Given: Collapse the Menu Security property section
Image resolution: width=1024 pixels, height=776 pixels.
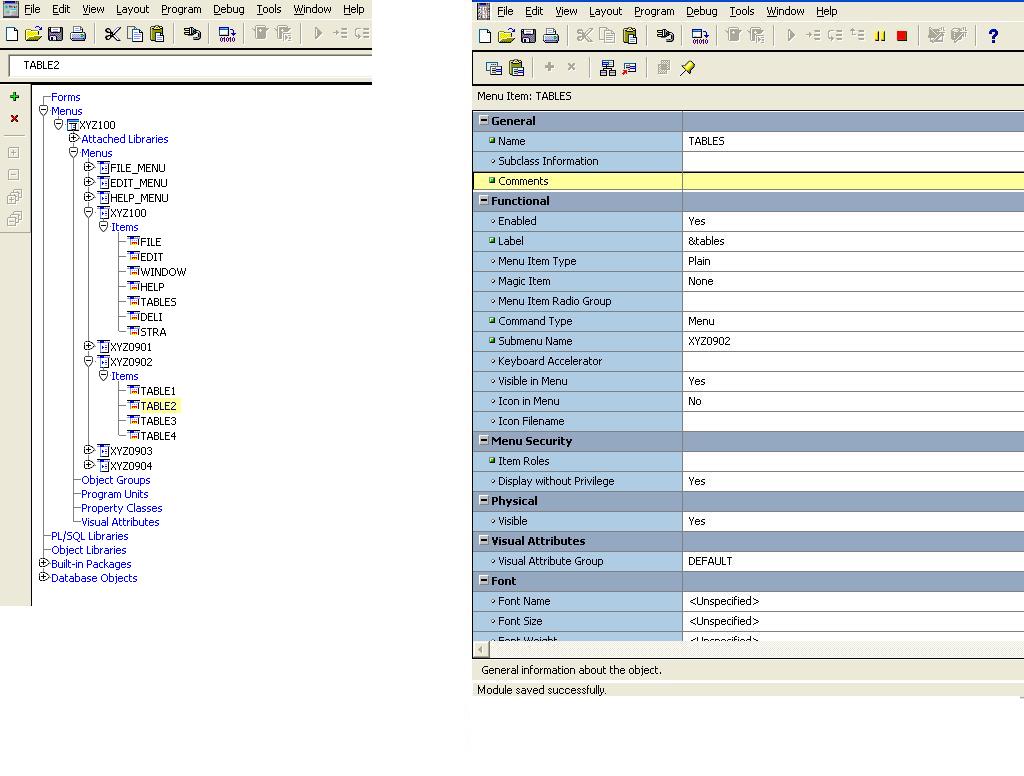Looking at the screenshot, I should coord(483,440).
